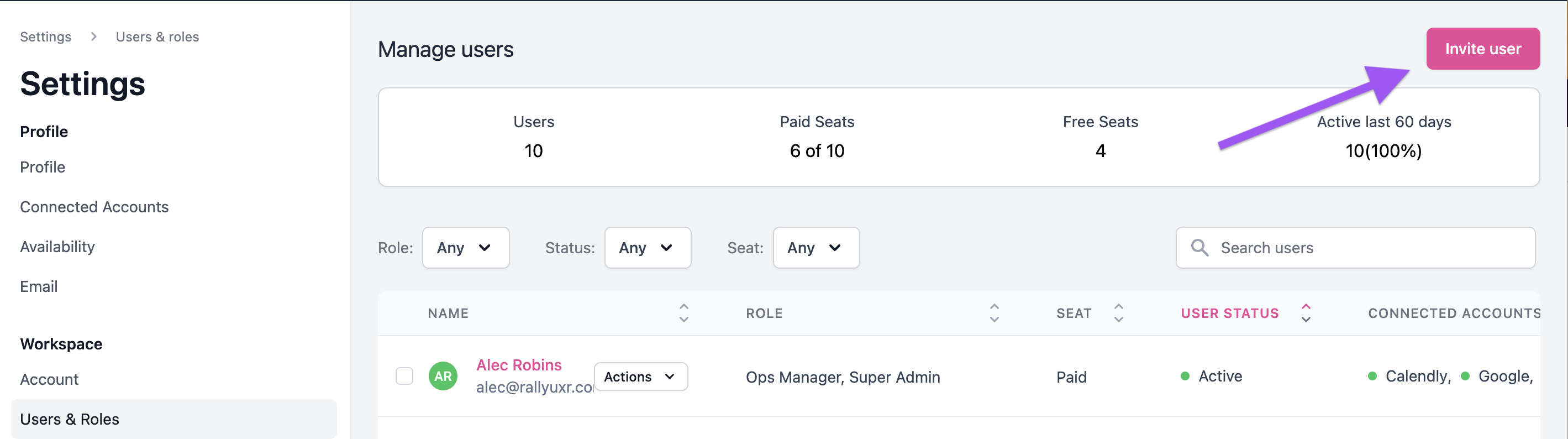1568x439 pixels.
Task: Sort by User Status column arrows
Action: pos(1306,313)
